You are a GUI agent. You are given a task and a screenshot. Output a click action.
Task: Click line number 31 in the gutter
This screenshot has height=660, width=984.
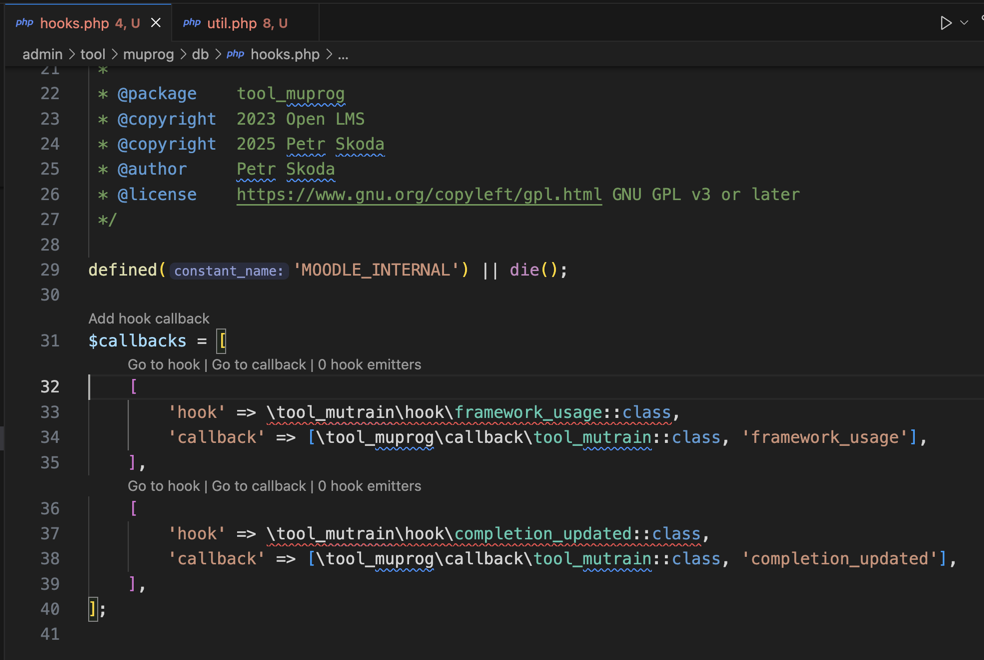tap(50, 341)
